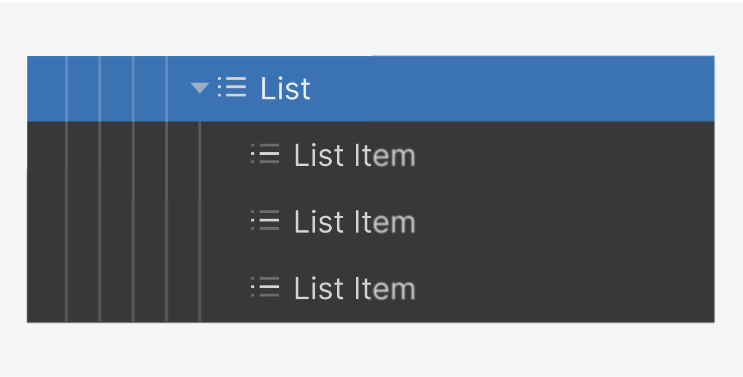Screen dimensions: 743x377
Task: Select the third List Item label
Action: [354, 287]
